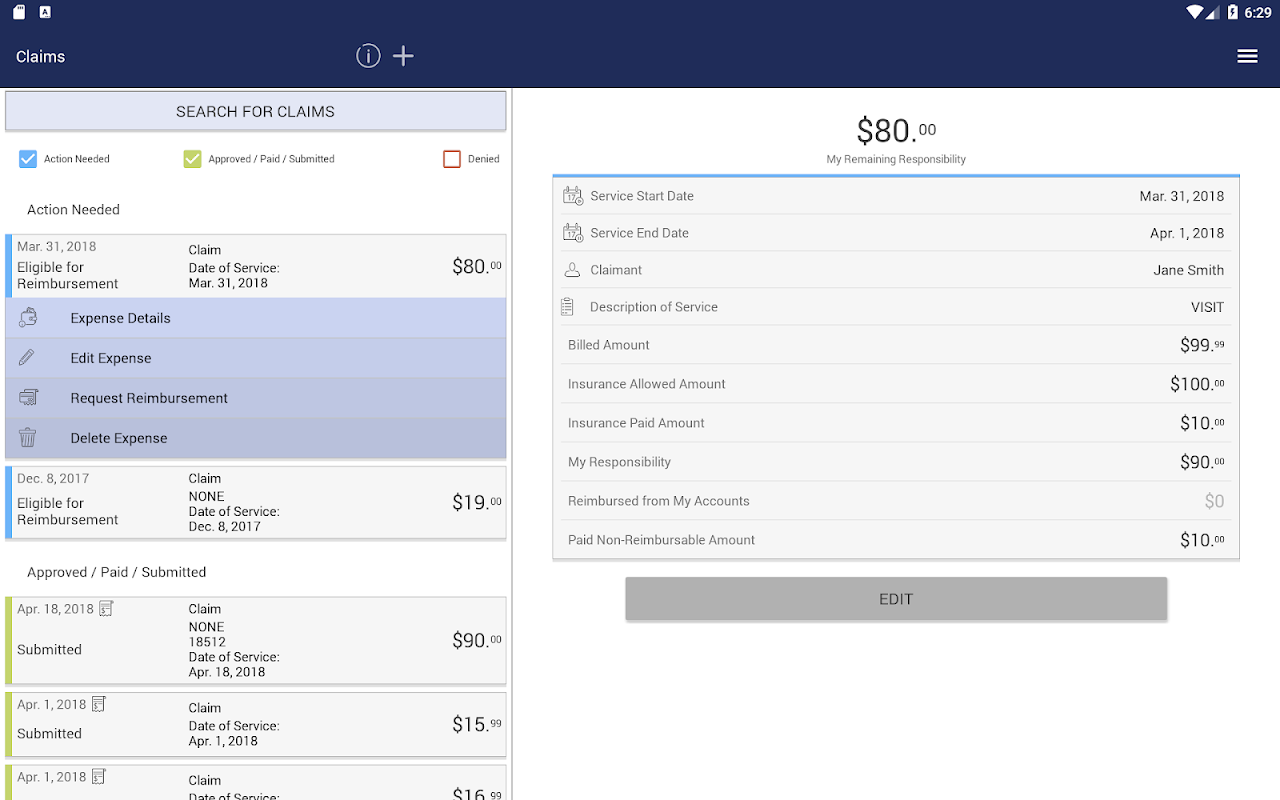Viewport: 1280px width, 800px height.
Task: Click claim number 18512 text
Action: pos(207,642)
